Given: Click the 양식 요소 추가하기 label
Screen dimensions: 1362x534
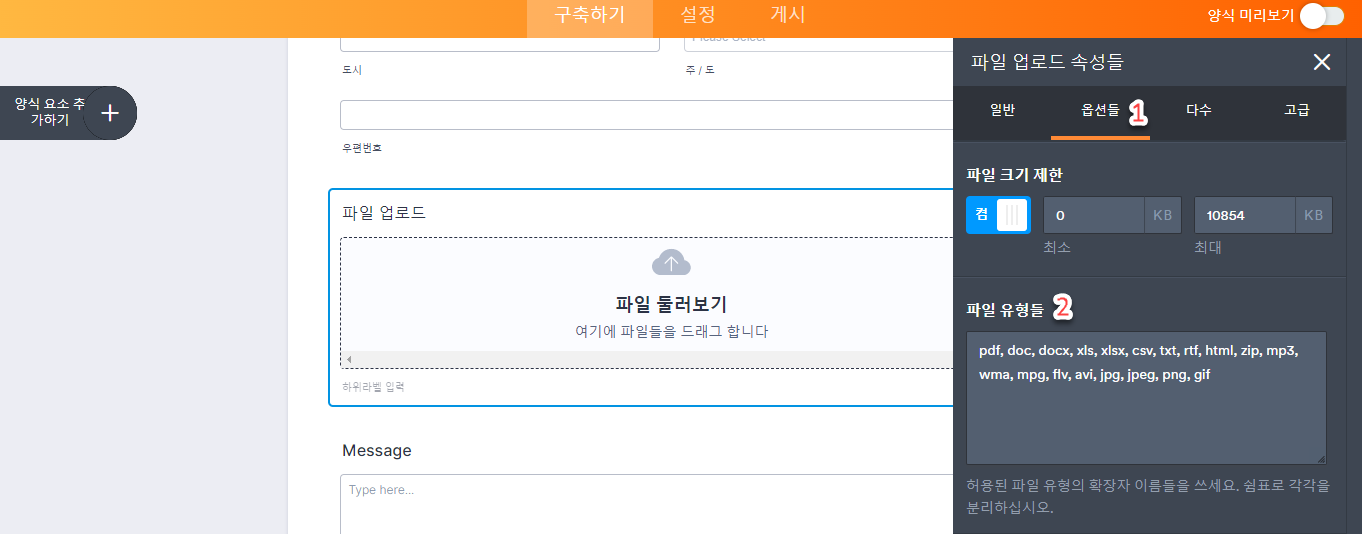Looking at the screenshot, I should 48,111.
